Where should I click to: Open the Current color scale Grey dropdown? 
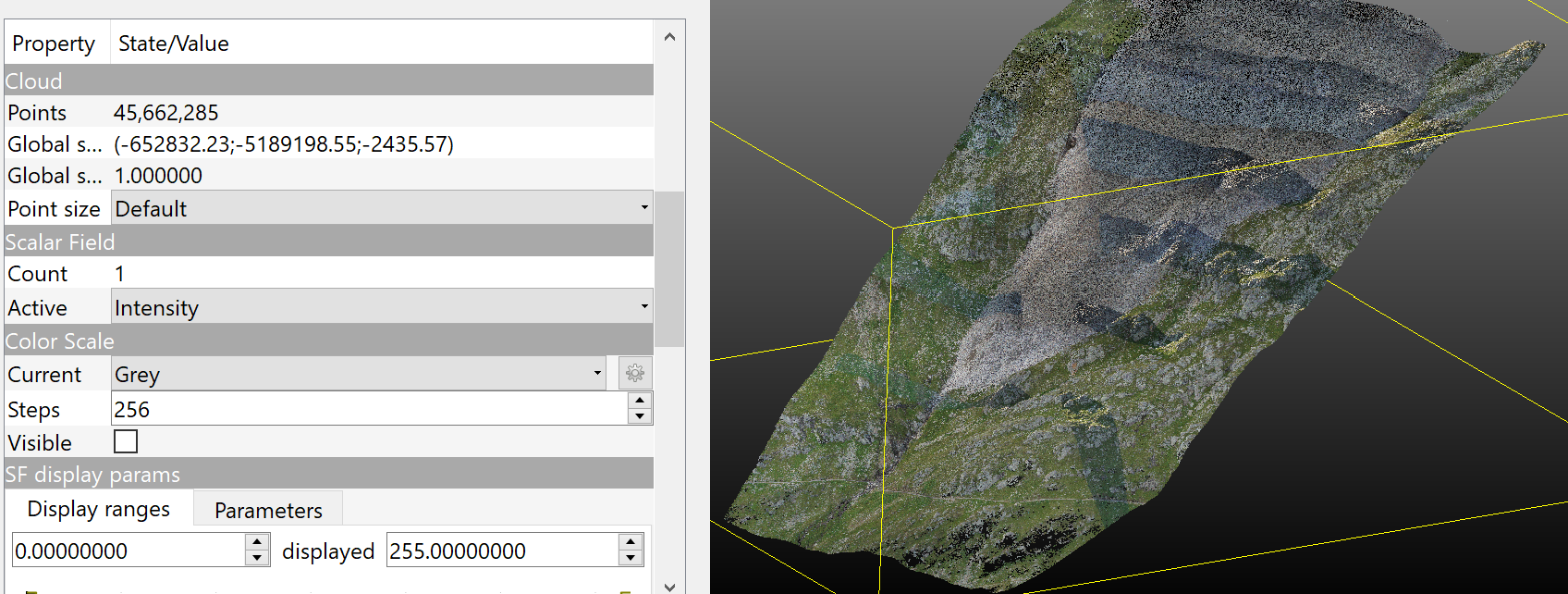coord(358,374)
